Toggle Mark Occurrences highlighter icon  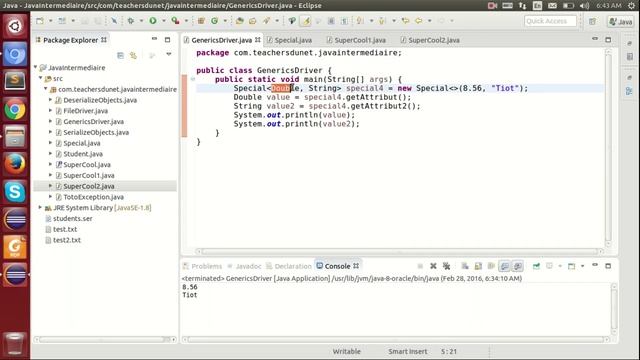305,20
